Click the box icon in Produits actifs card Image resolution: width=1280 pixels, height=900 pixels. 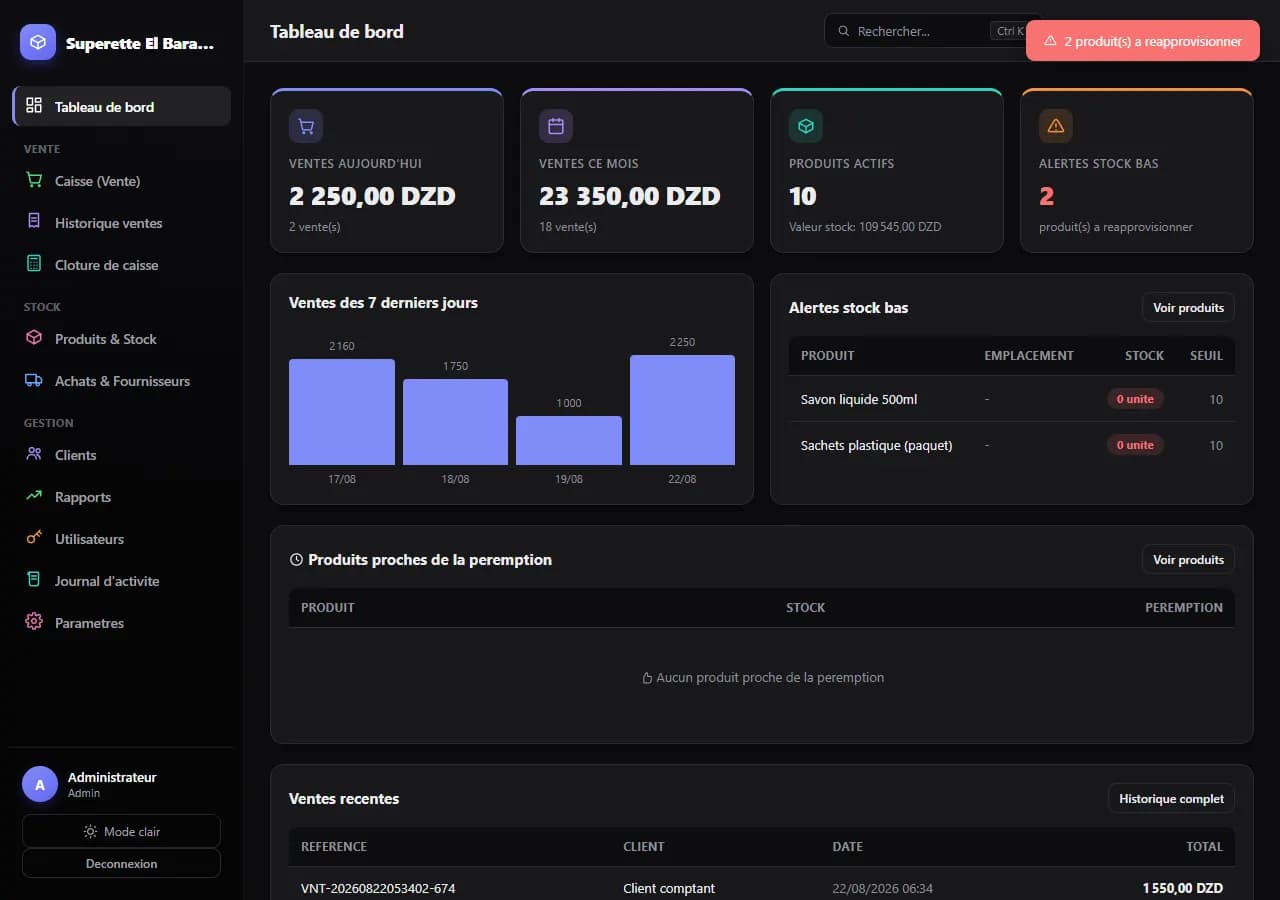pyautogui.click(x=806, y=126)
